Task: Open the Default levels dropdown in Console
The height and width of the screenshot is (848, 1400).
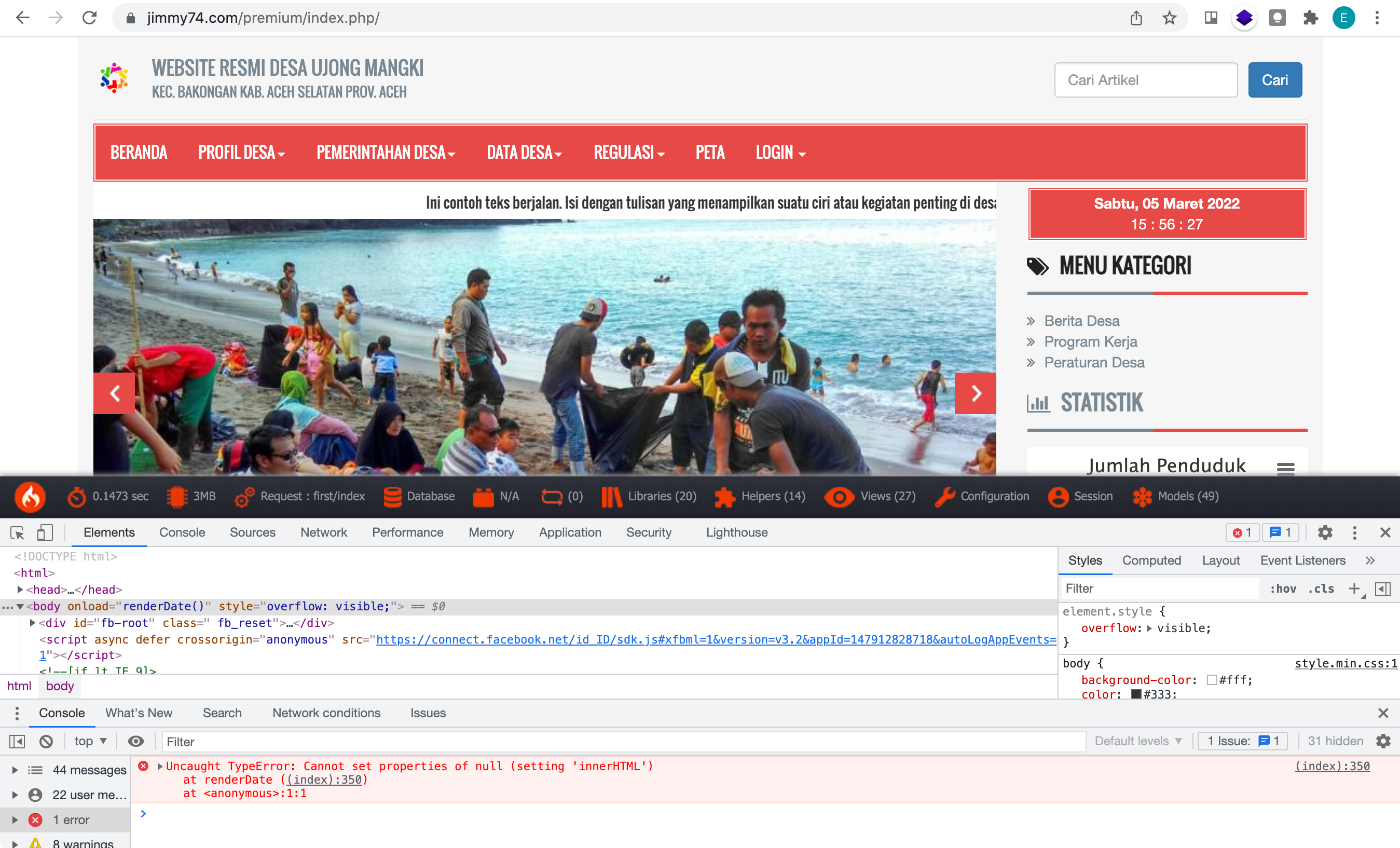Action: point(1138,741)
